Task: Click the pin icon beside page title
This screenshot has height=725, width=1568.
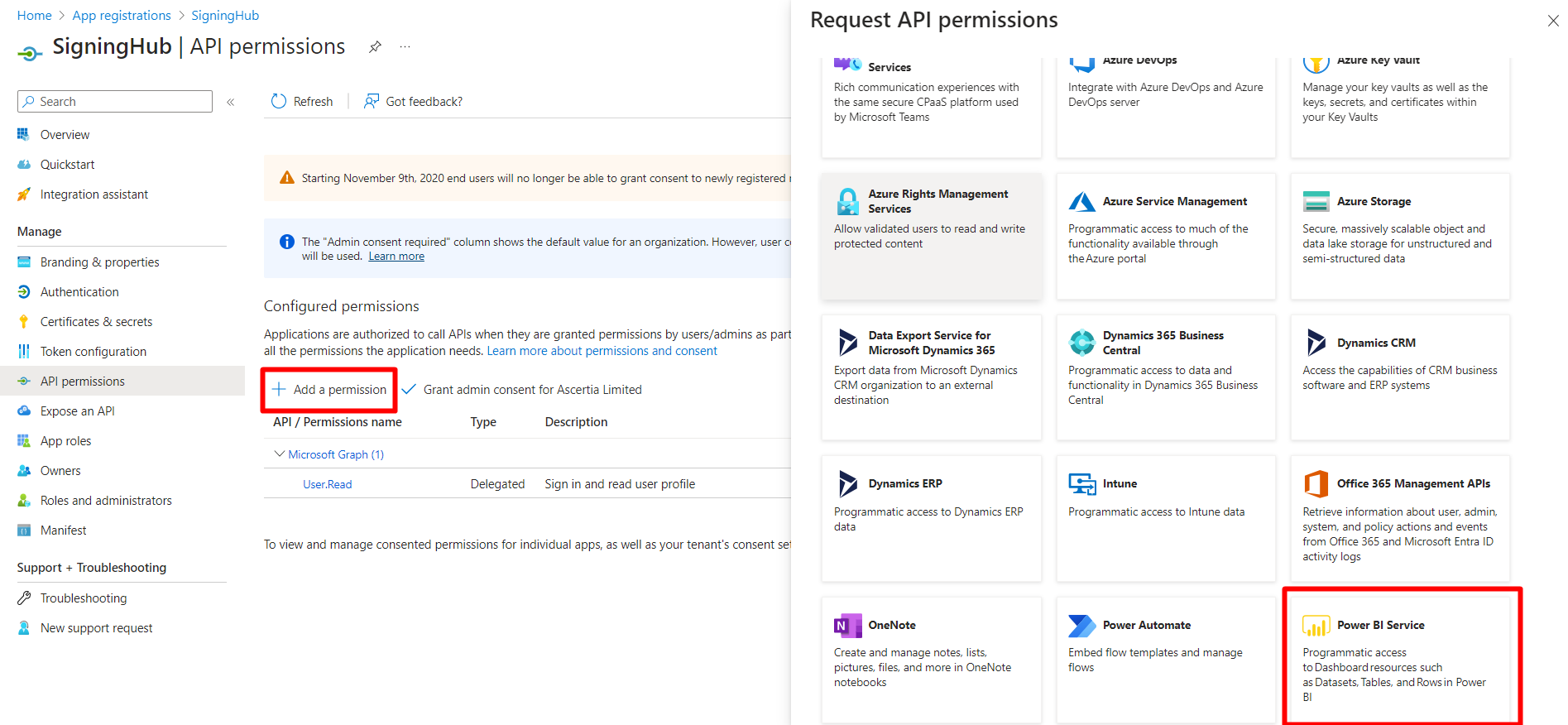Action: (375, 46)
